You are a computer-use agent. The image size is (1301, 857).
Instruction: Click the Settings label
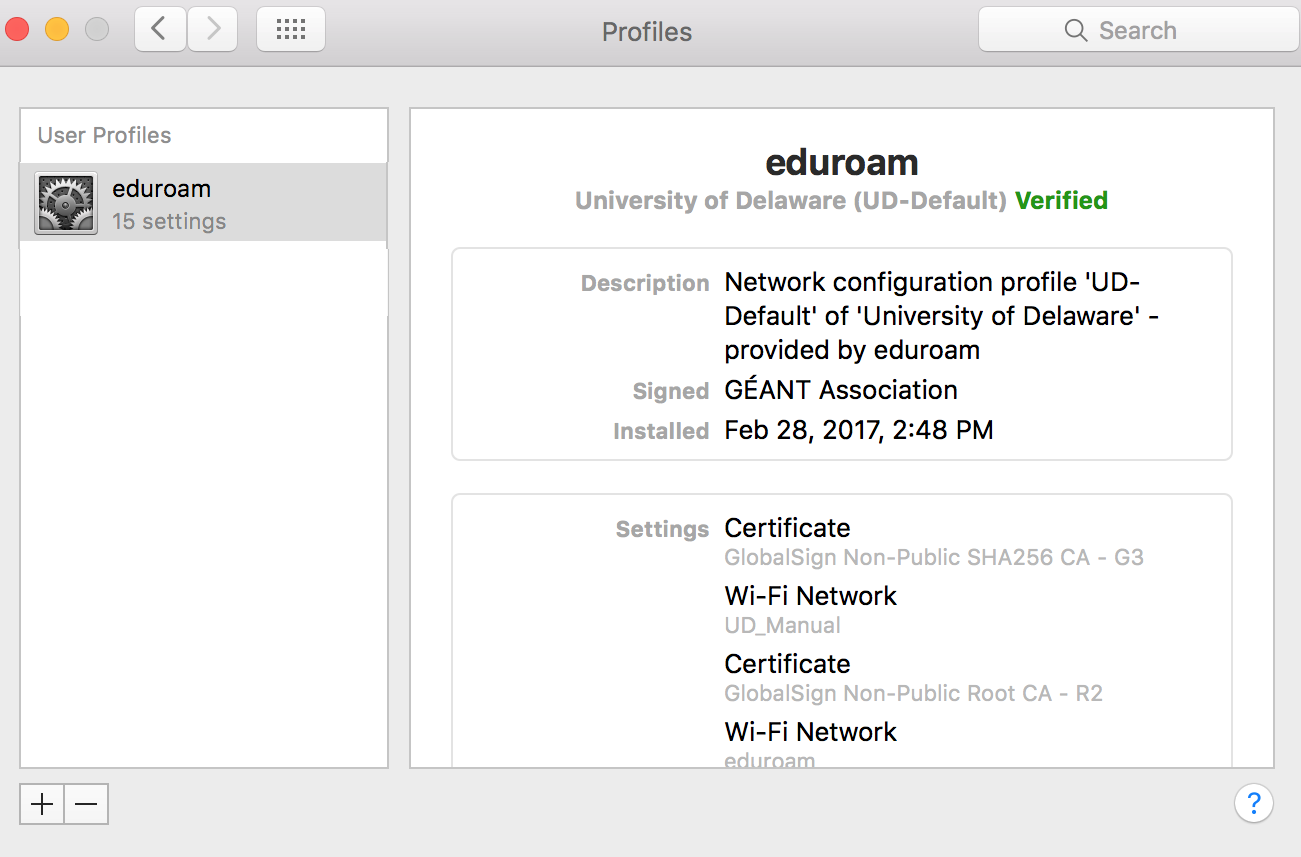(x=662, y=529)
